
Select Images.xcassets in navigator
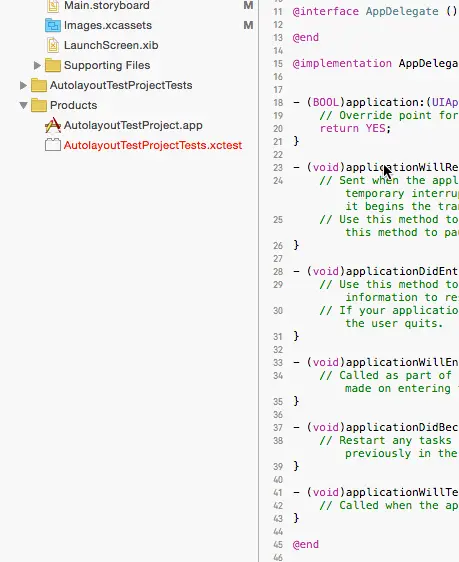pyautogui.click(x=108, y=25)
